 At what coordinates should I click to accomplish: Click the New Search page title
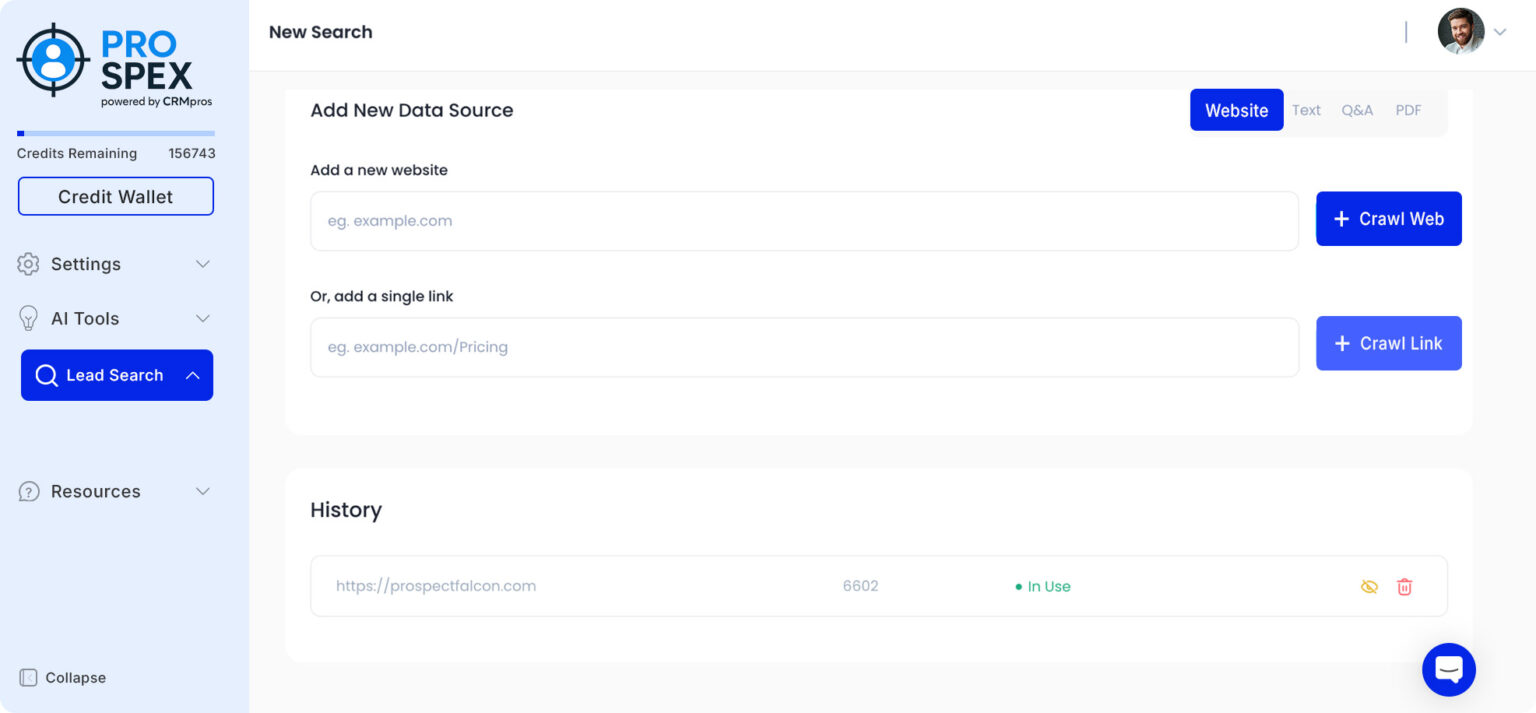[321, 32]
